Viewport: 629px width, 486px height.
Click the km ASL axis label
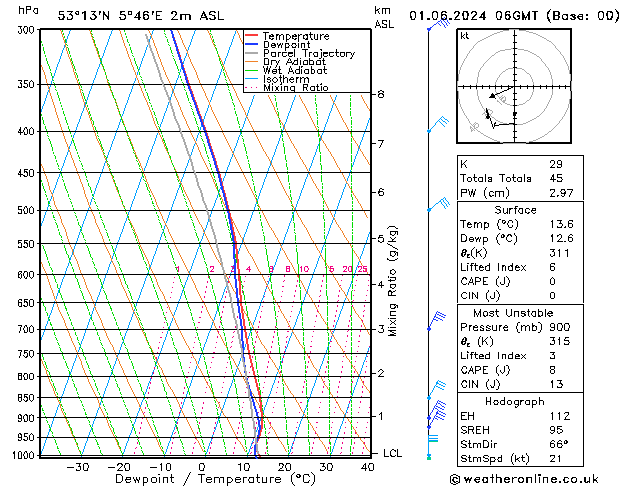click(384, 17)
